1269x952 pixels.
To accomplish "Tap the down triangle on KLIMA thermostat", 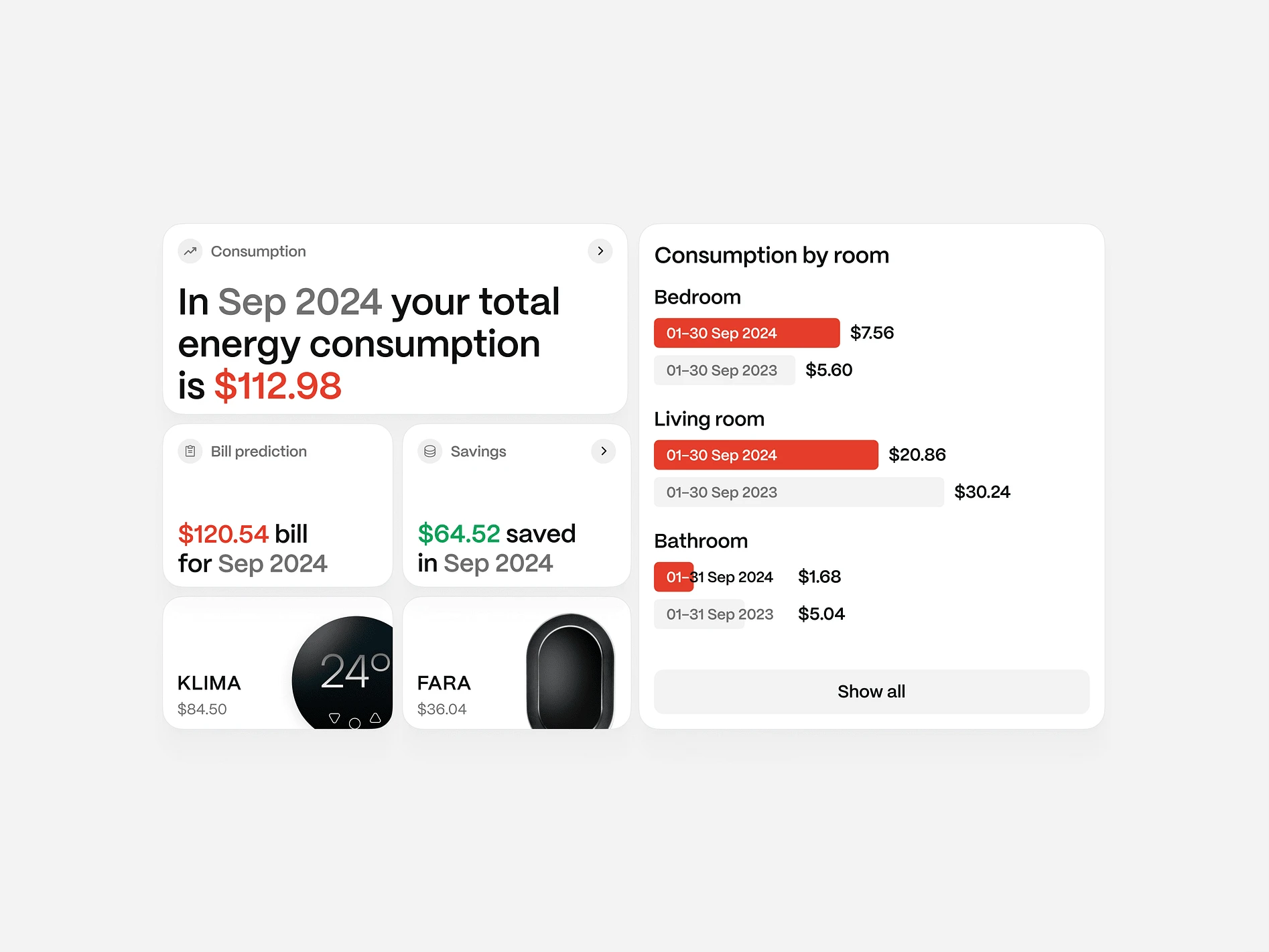I will tap(334, 718).
